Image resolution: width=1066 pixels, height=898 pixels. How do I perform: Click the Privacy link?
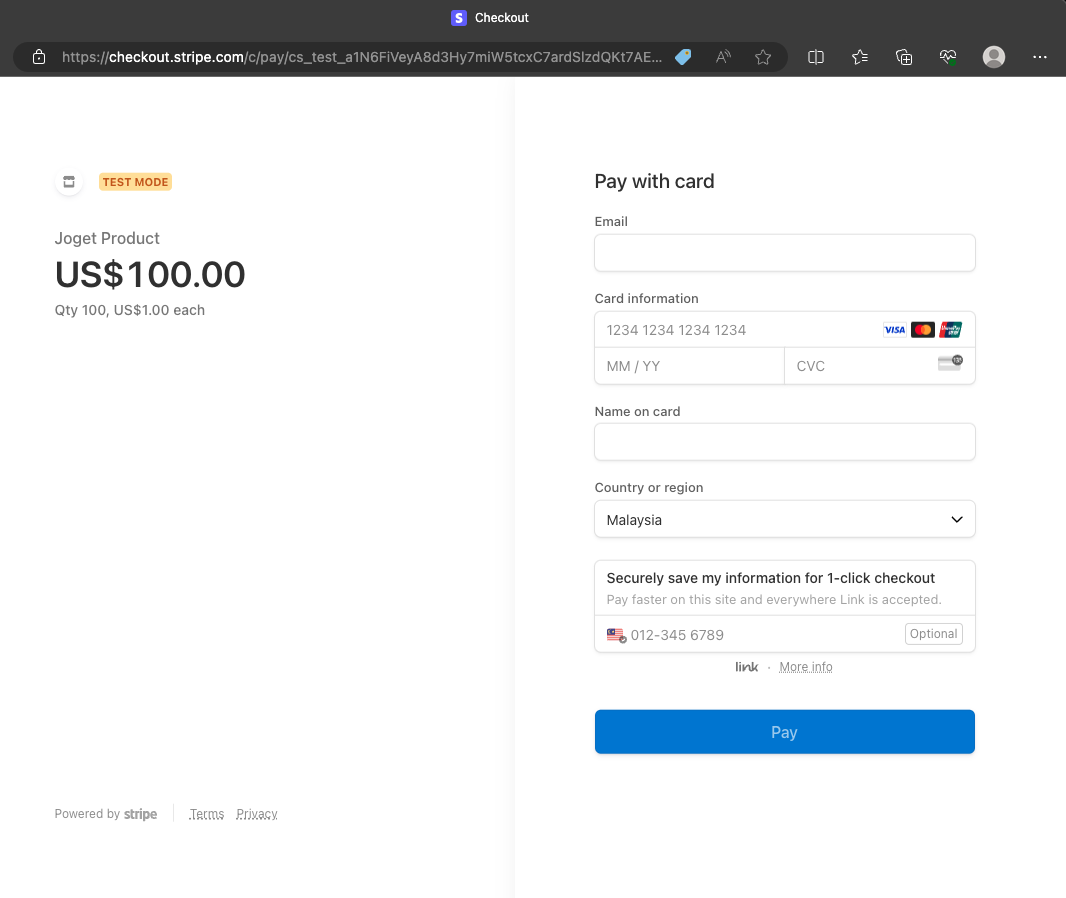pyautogui.click(x=256, y=814)
